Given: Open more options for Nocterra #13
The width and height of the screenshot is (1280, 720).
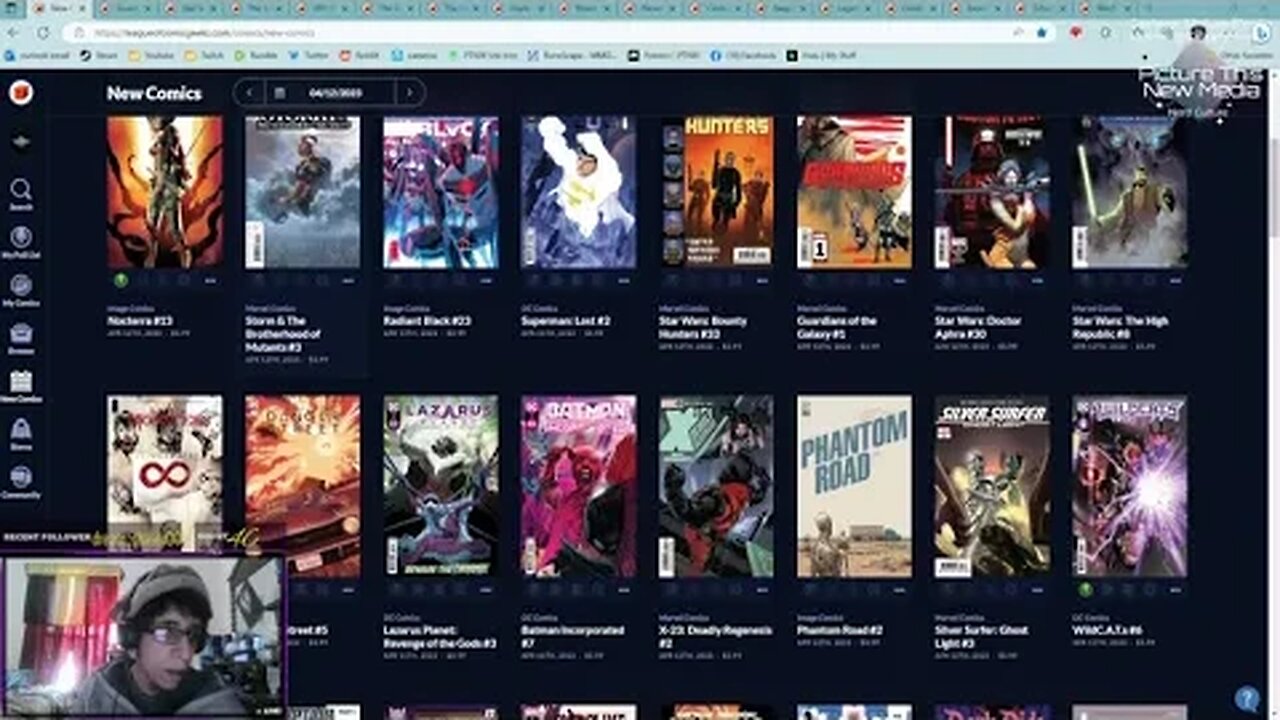Looking at the screenshot, I should [210, 281].
